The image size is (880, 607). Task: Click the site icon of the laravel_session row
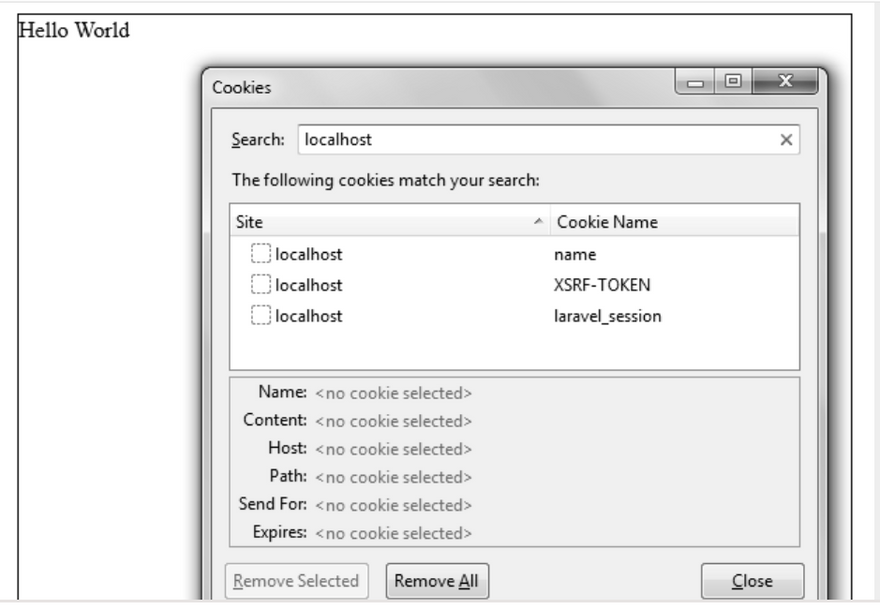261,316
